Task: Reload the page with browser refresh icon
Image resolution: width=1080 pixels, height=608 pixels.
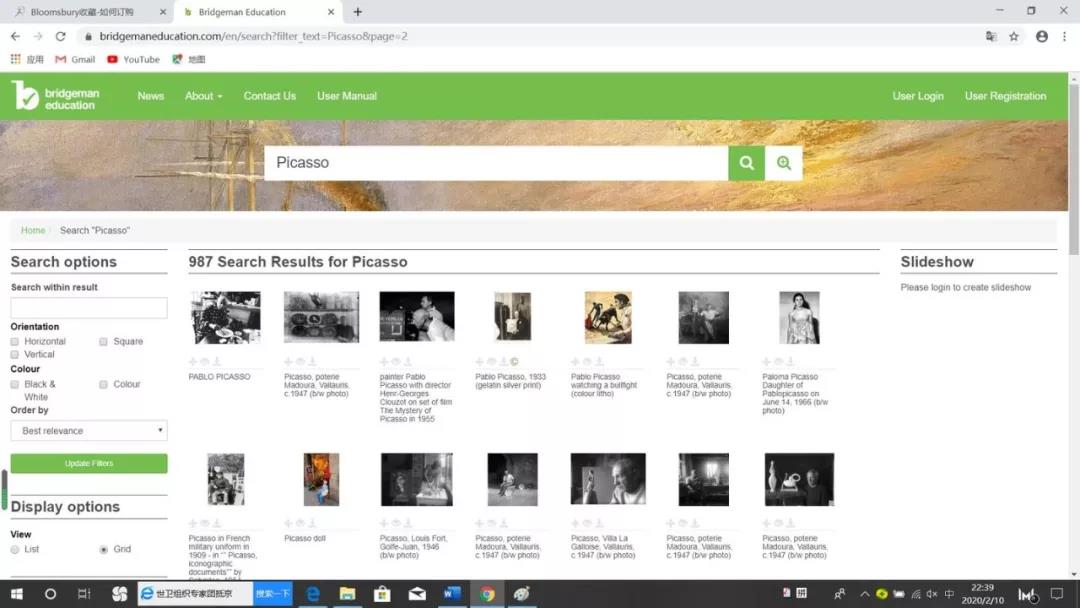Action: [x=60, y=36]
